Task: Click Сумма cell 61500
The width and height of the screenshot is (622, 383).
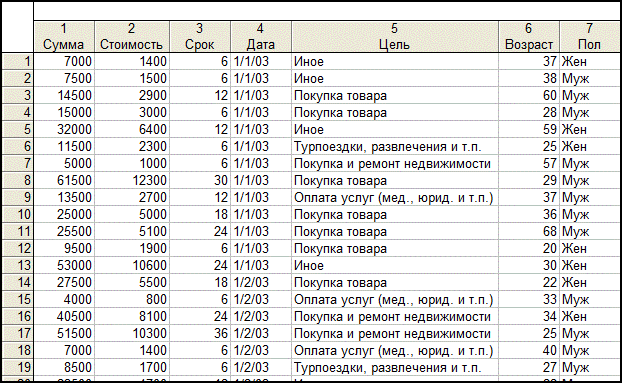Action: (x=64, y=180)
